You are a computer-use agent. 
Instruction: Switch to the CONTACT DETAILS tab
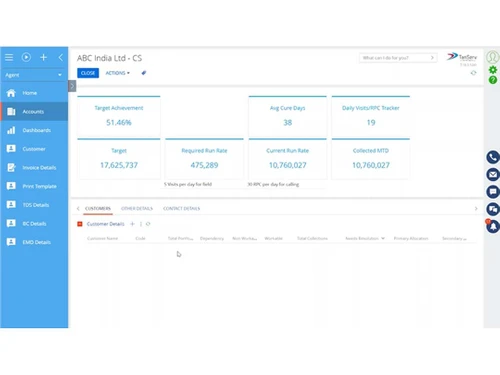[182, 209]
